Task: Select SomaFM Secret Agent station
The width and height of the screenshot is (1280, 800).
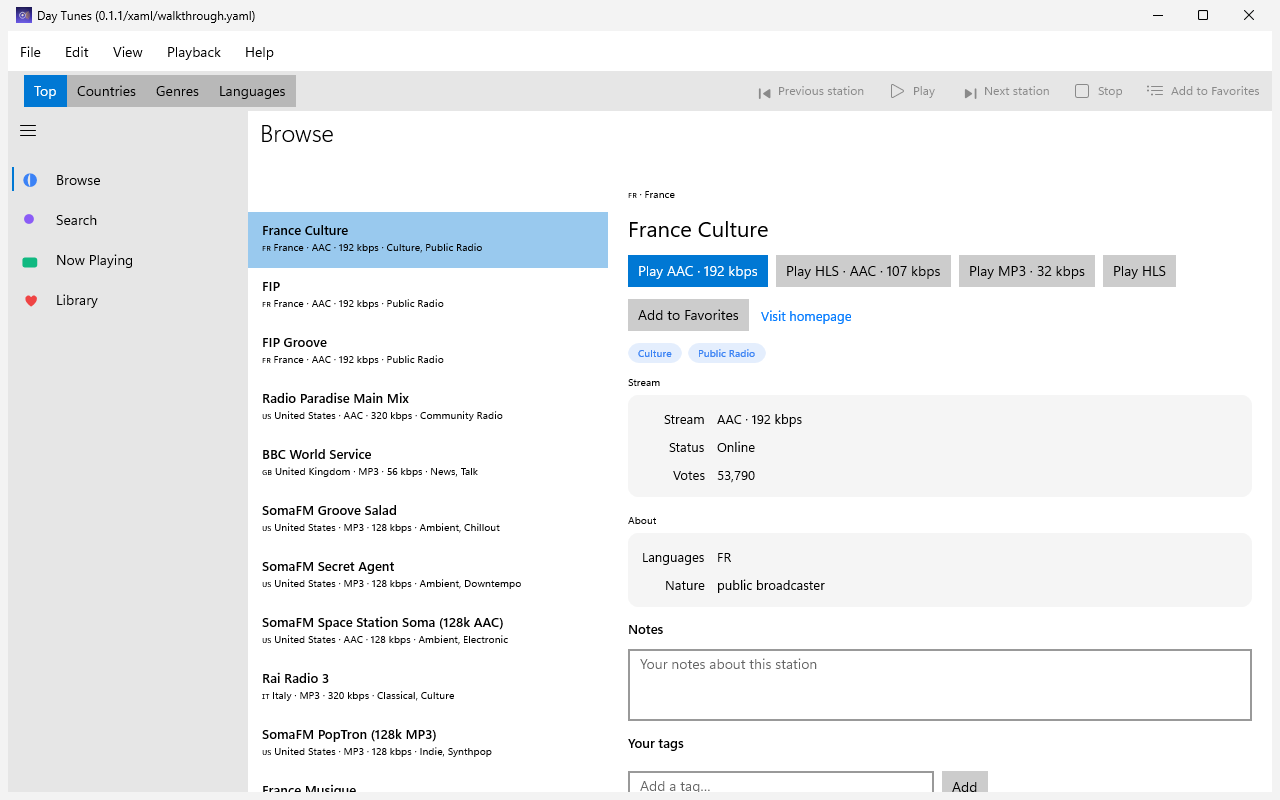Action: pyautogui.click(x=428, y=576)
